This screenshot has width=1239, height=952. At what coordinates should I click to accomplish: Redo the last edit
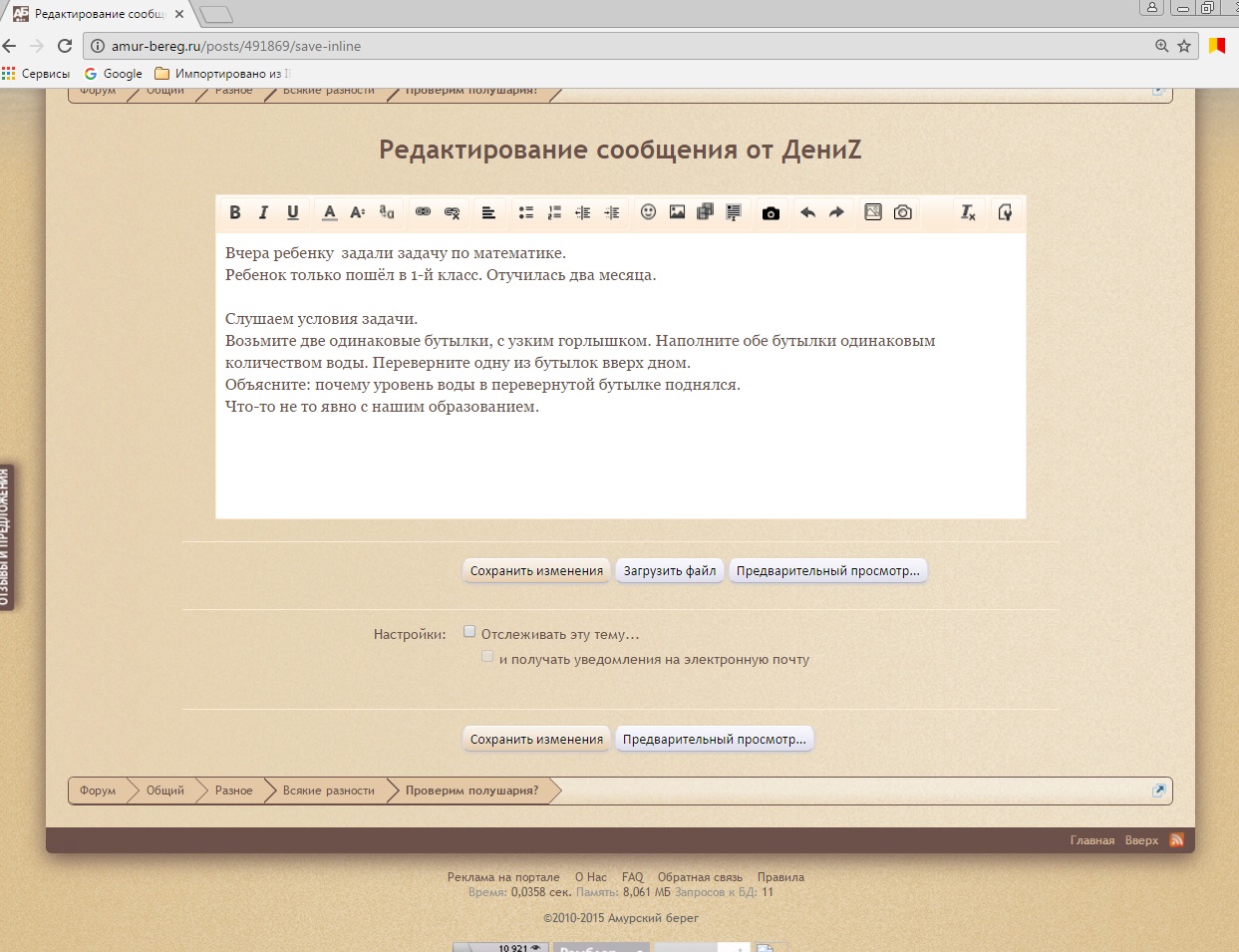coord(836,212)
